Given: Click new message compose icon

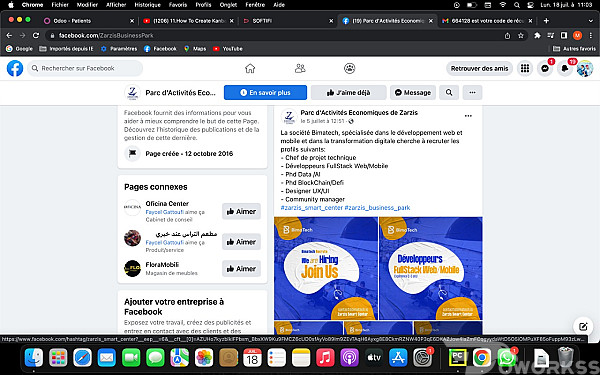Looking at the screenshot, I should pos(583,326).
